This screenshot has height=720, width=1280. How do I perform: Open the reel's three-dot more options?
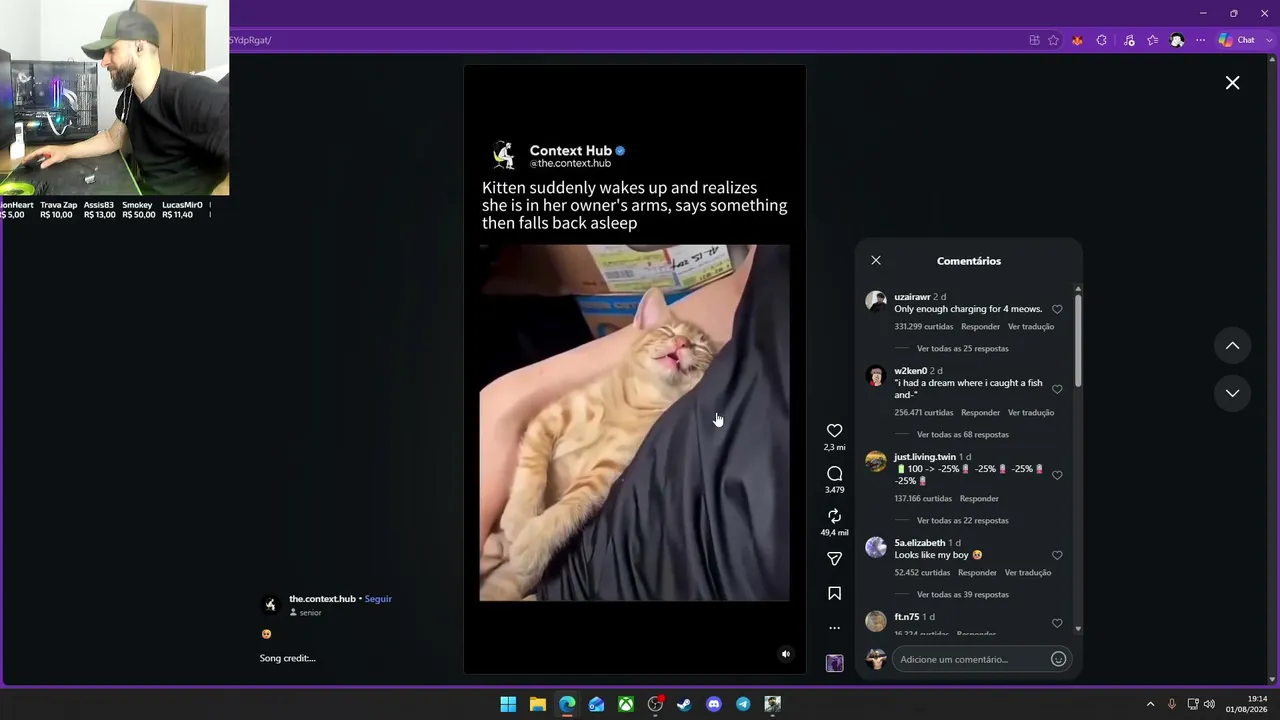click(834, 628)
